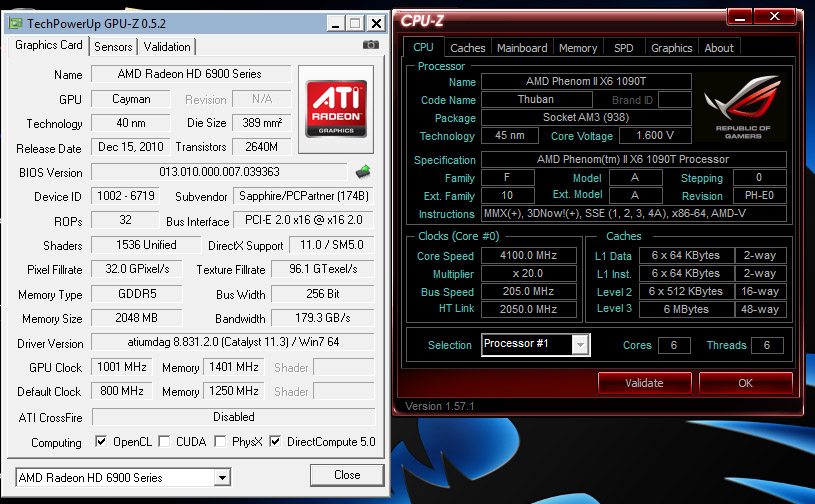The image size is (815, 504).
Task: Click the ATI CrossFire Disabled field
Action: click(x=233, y=417)
